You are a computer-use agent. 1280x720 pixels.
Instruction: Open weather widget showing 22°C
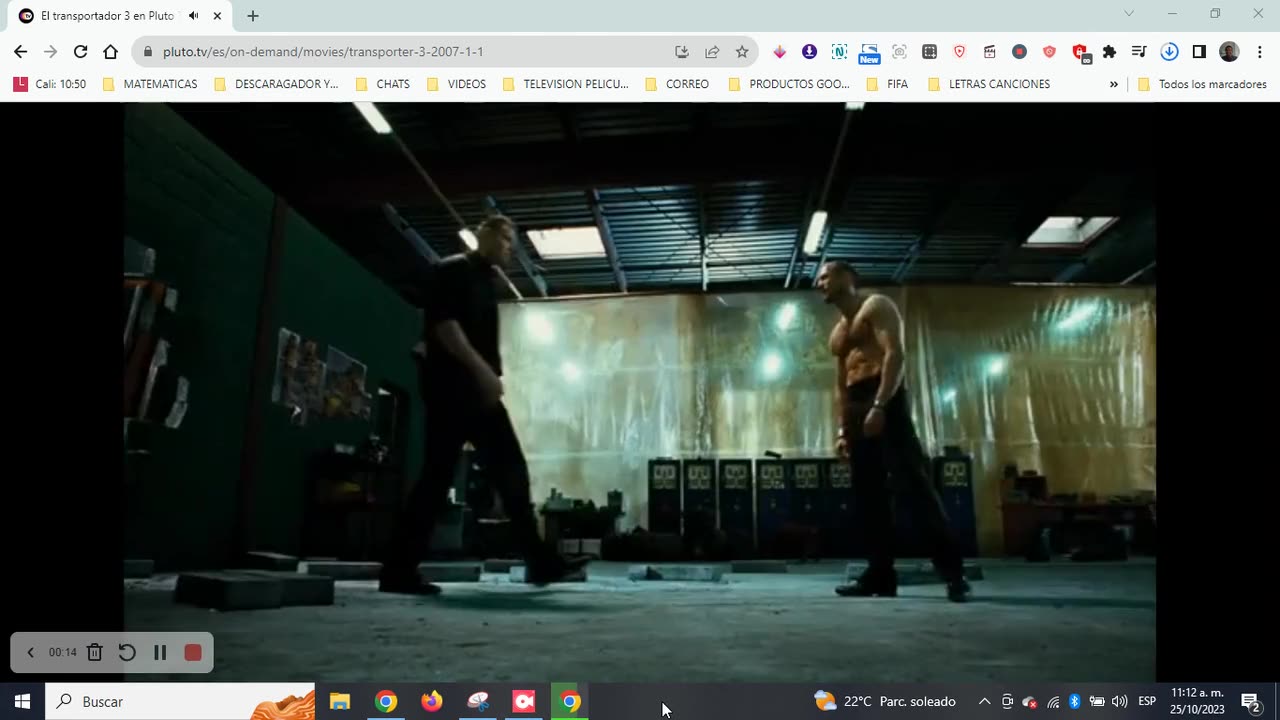(885, 702)
